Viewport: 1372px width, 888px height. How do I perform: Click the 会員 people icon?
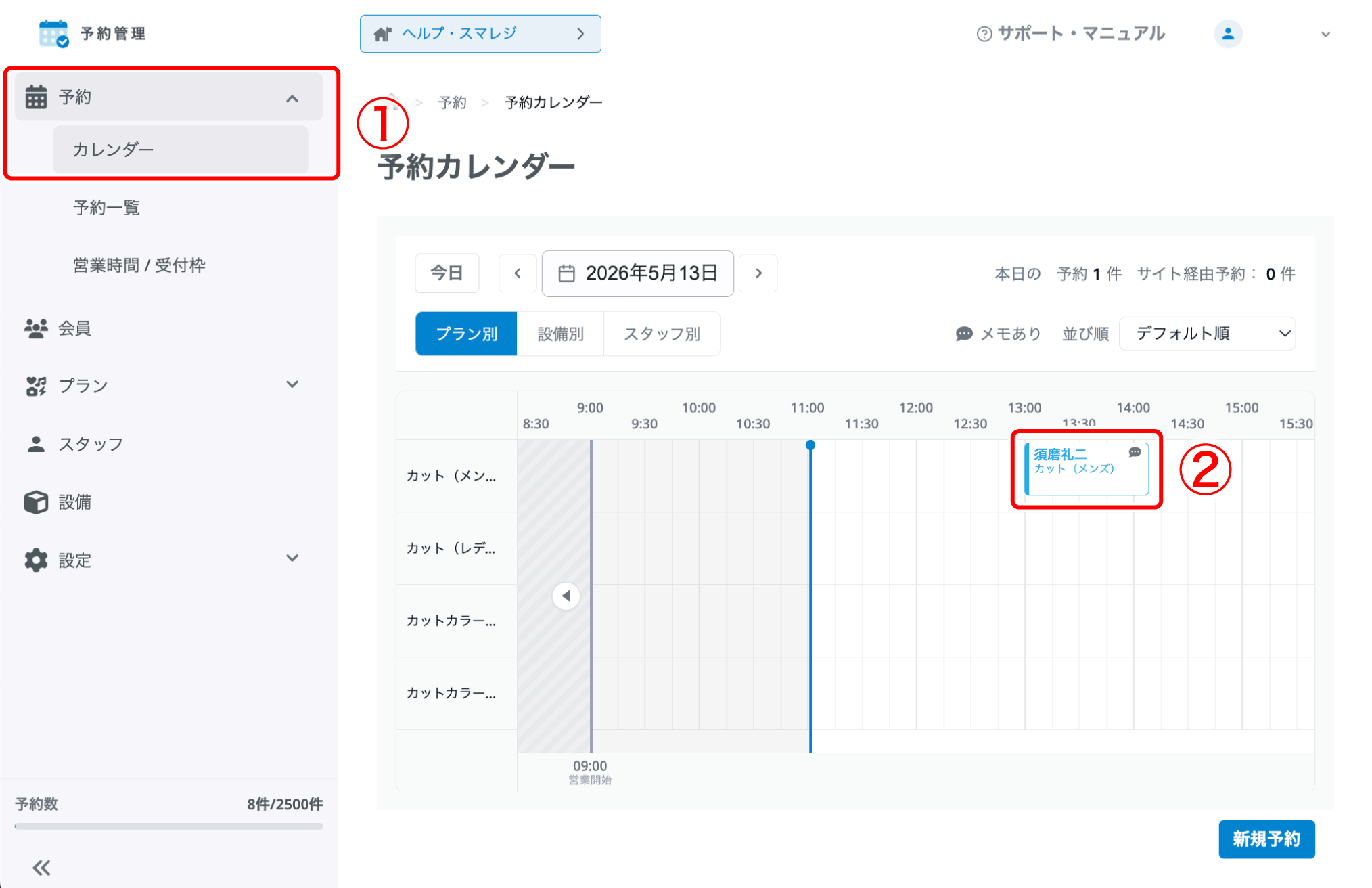(x=36, y=328)
